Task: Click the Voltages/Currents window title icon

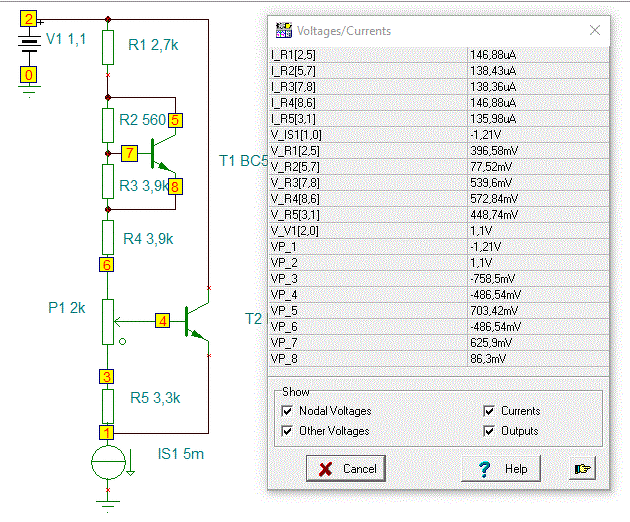Action: [x=284, y=31]
